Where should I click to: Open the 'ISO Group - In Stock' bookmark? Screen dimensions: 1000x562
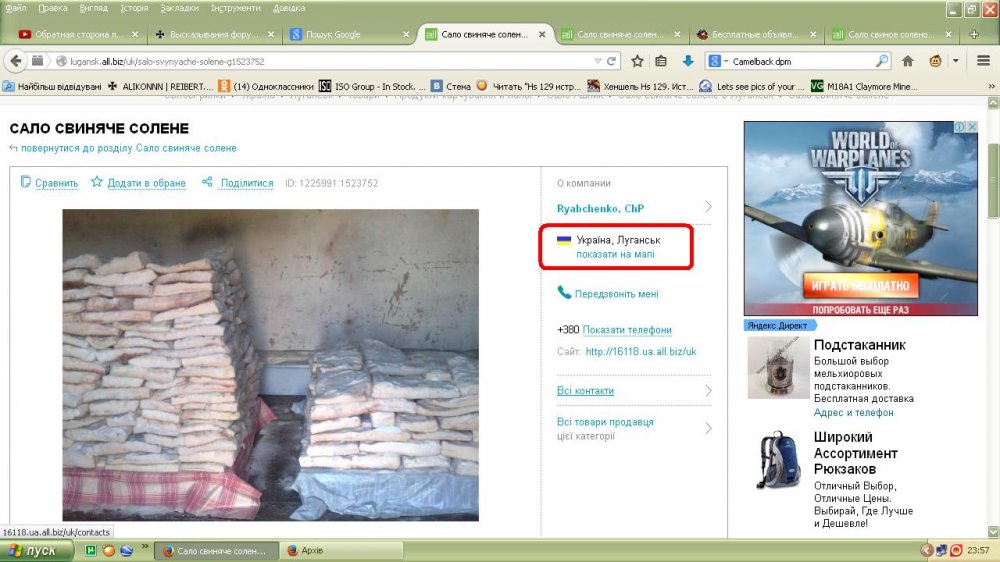[x=372, y=86]
